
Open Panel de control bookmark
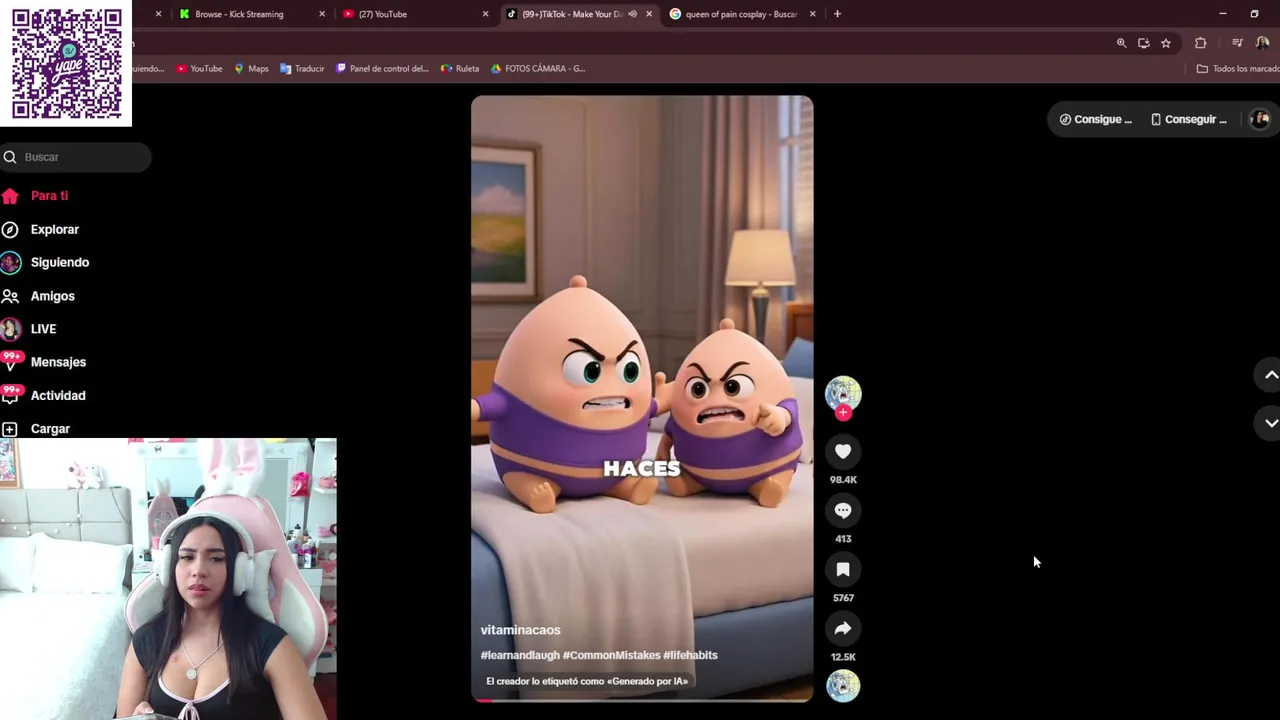click(382, 69)
